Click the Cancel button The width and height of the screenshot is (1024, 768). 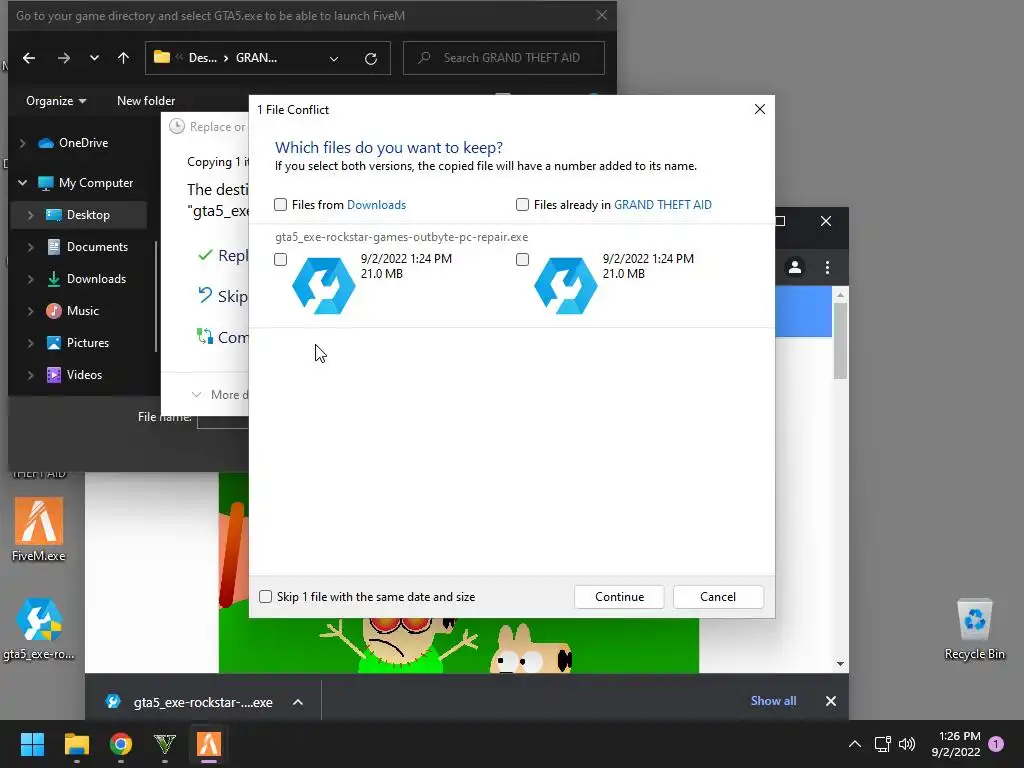click(x=718, y=597)
